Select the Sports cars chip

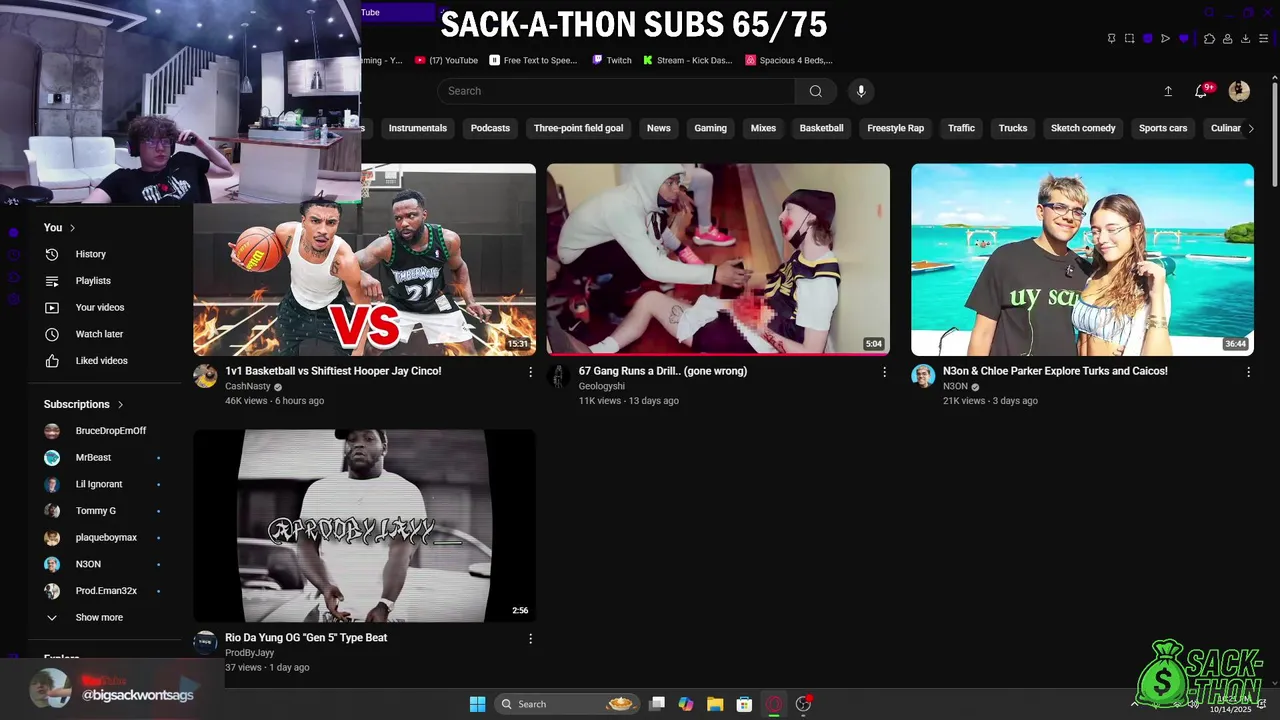pos(1163,128)
